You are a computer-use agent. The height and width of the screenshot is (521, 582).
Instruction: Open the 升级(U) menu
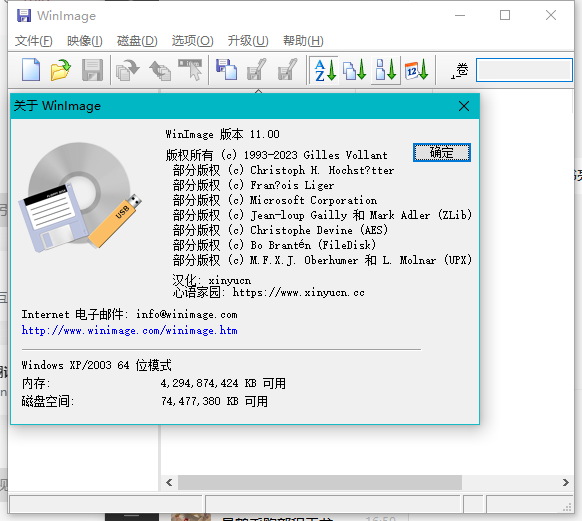click(x=248, y=40)
